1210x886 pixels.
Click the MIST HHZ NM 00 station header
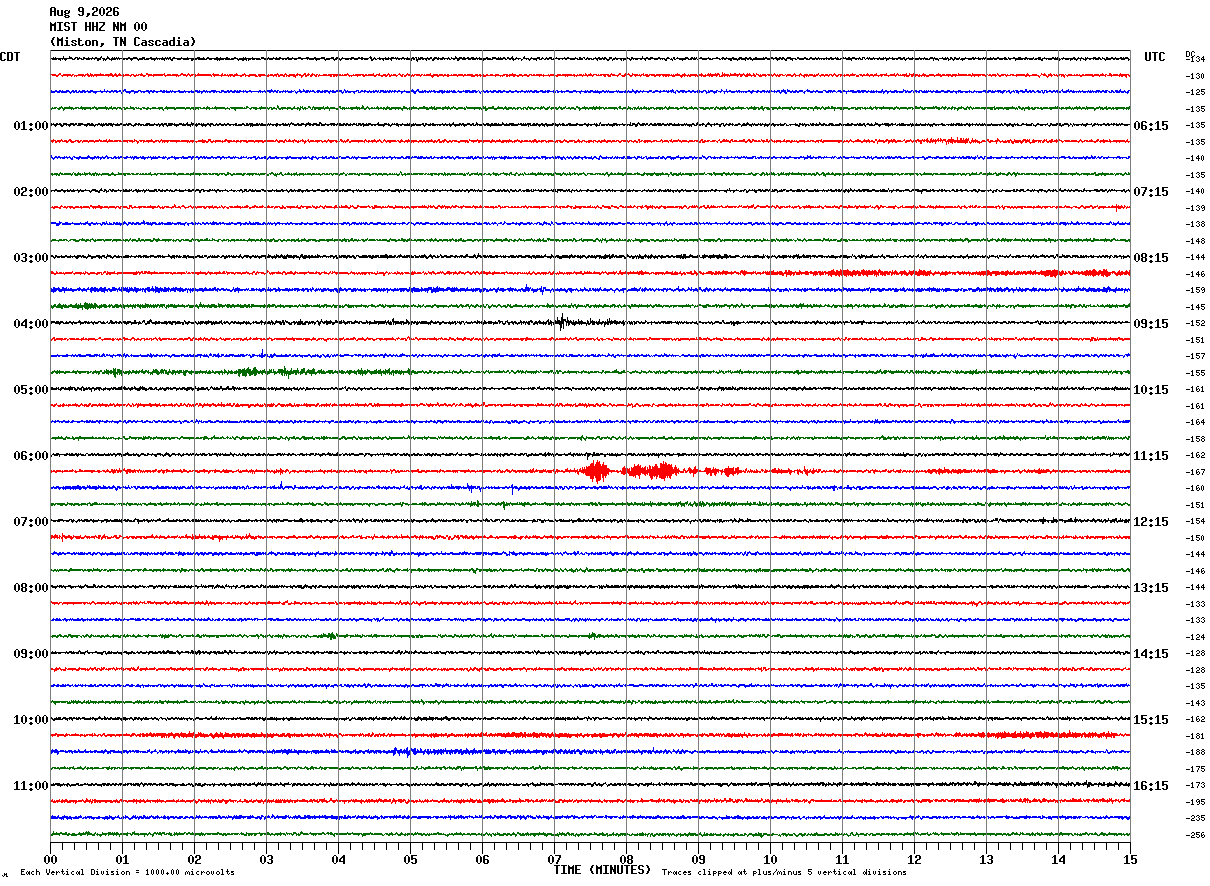(x=98, y=27)
